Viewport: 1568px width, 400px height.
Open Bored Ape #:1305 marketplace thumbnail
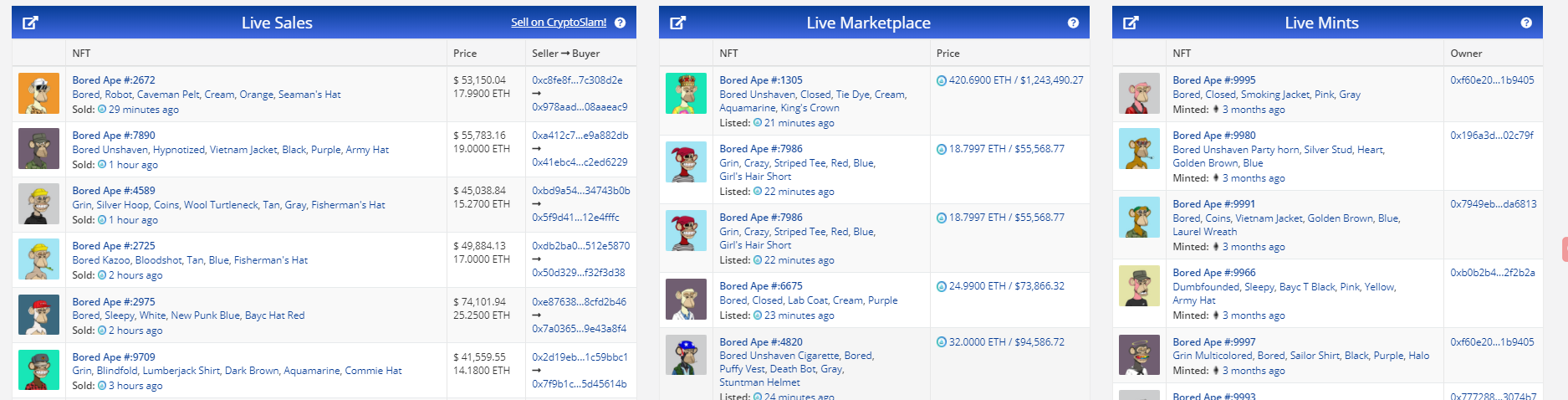pyautogui.click(x=687, y=93)
